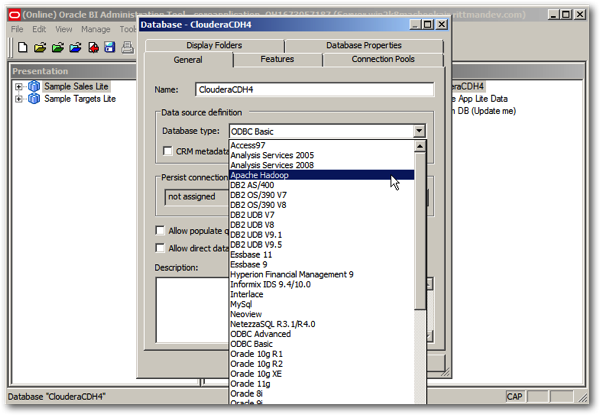Click the Print toolbar icon
This screenshot has height=415, width=600.
(x=127, y=47)
